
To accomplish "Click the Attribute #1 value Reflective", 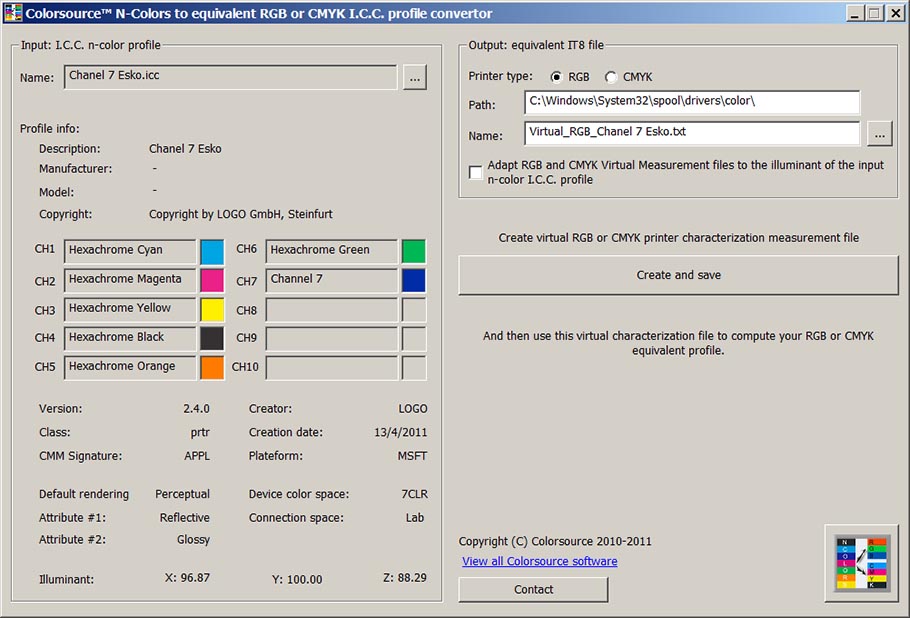I will [x=185, y=518].
